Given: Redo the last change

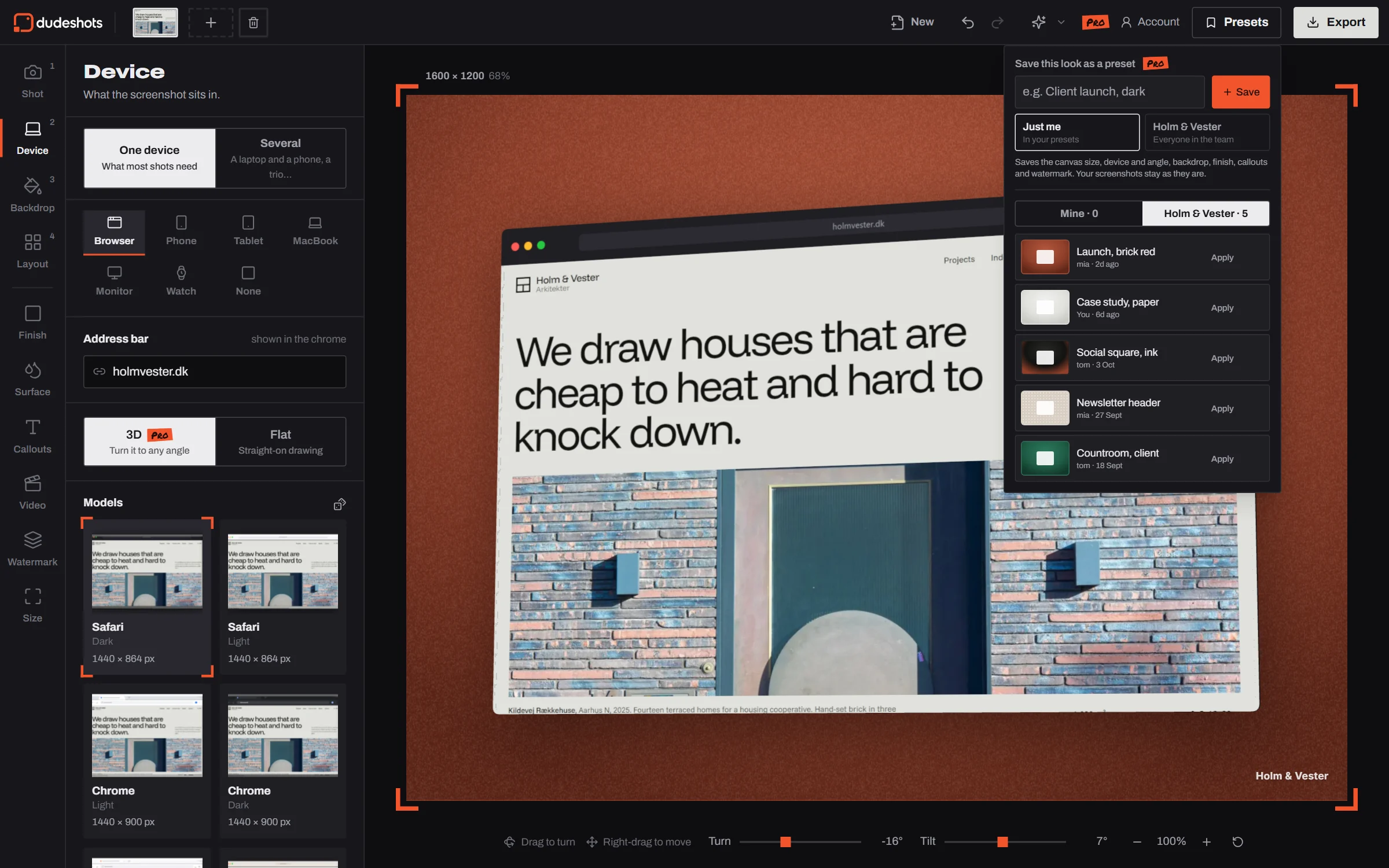Looking at the screenshot, I should (x=997, y=23).
